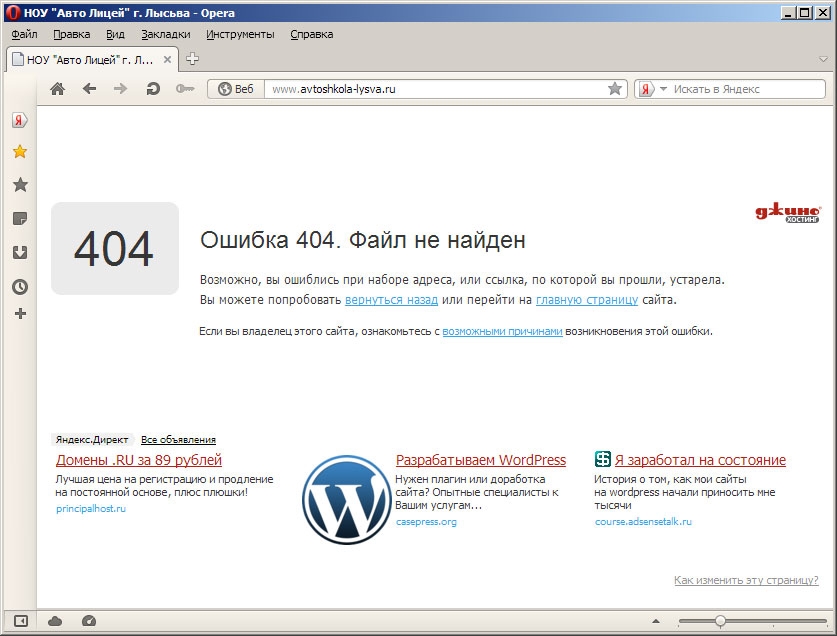This screenshot has height=636, width=837.
Task: Click the WordPress logo ad image
Action: pyautogui.click(x=346, y=499)
